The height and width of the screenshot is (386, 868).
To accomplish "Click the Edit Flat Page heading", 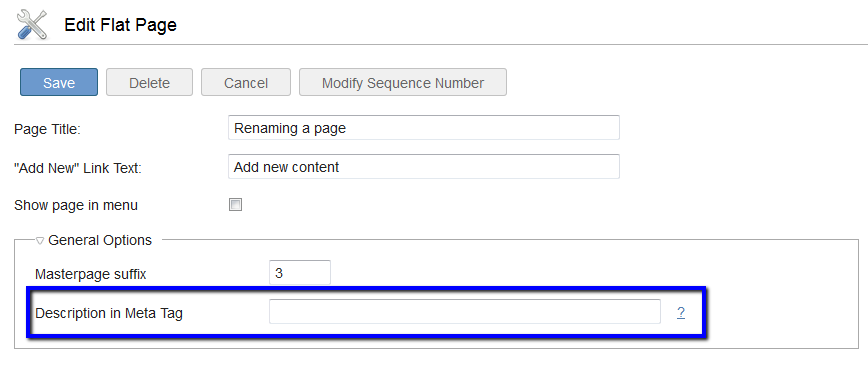I will click(x=121, y=25).
